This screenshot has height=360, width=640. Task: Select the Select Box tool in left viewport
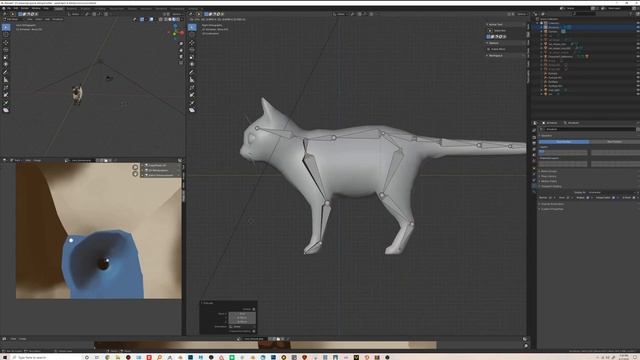(x=6, y=27)
